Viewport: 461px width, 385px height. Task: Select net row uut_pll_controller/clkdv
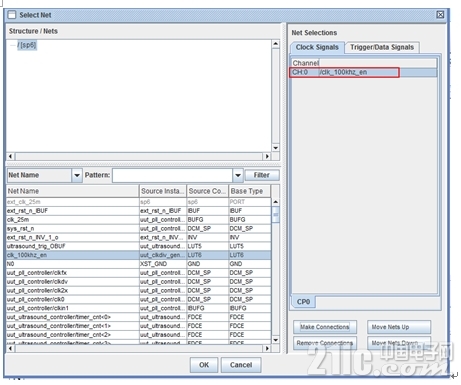tap(138, 282)
